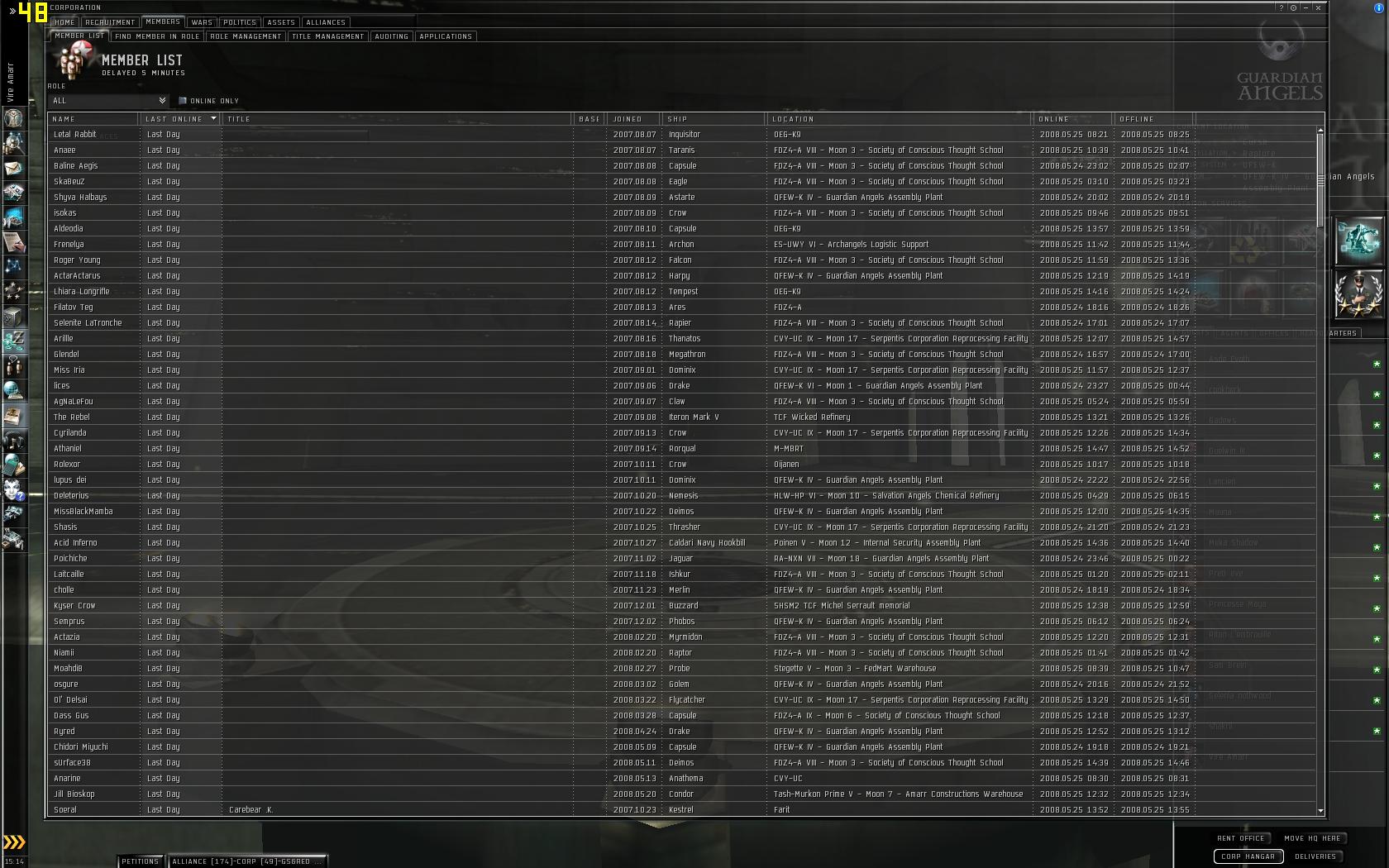The height and width of the screenshot is (868, 1389).
Task: Open the Corp Hangar button
Action: click(x=1248, y=856)
